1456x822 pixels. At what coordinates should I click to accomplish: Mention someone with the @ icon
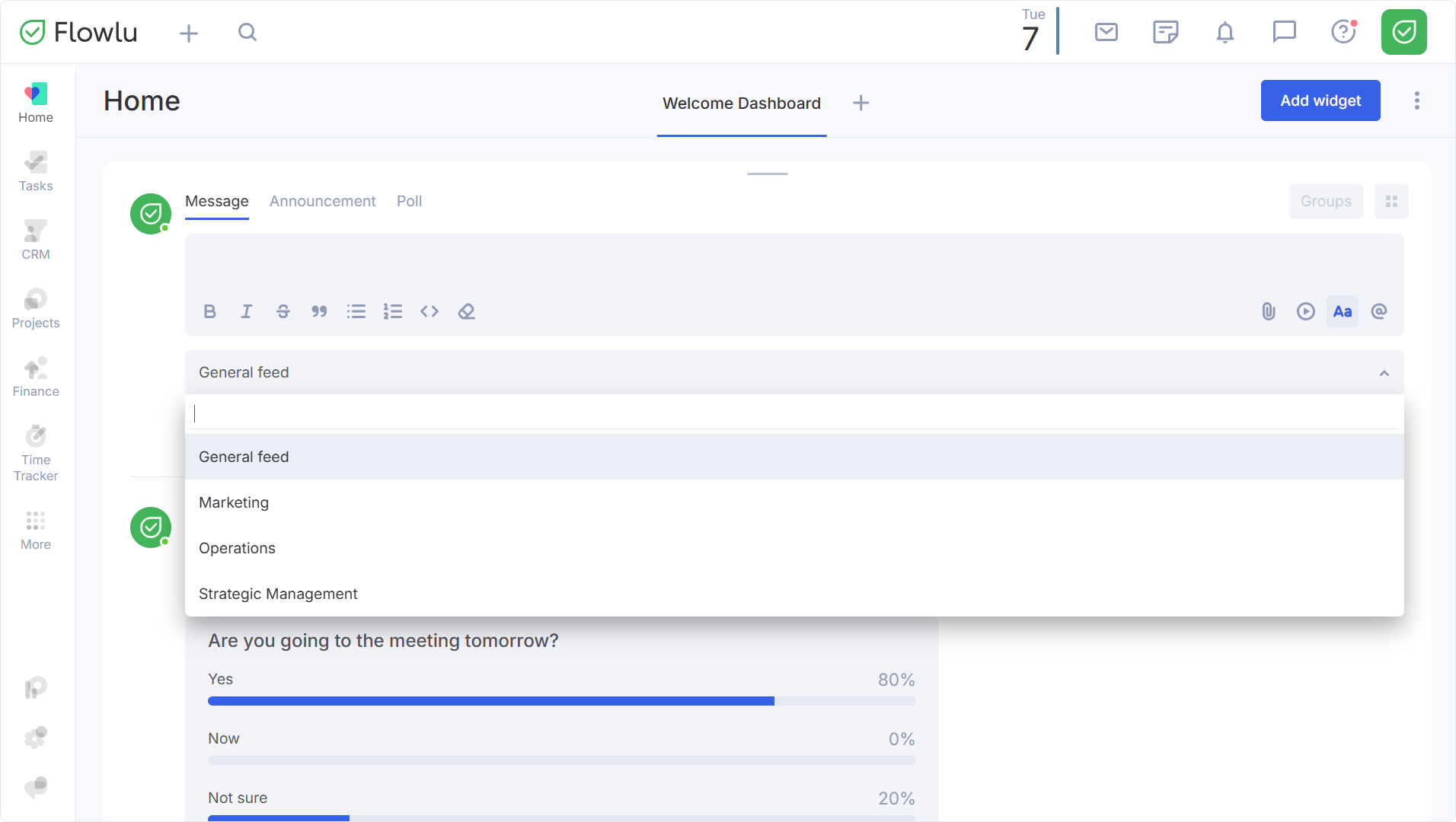pos(1379,311)
